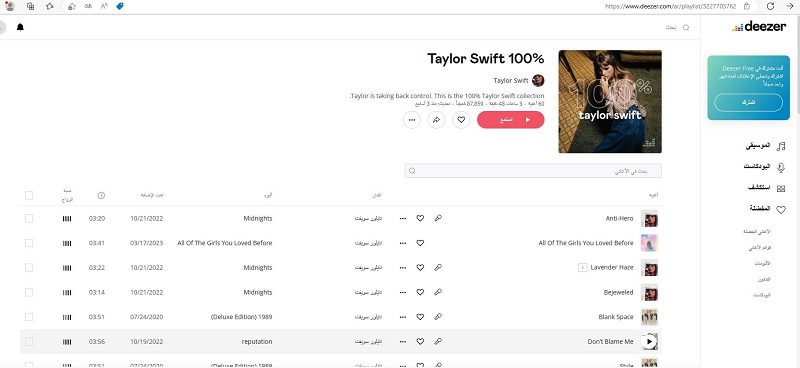Screen dimensions: 800x368
Task: Open more options for Blank Space
Action: click(403, 317)
